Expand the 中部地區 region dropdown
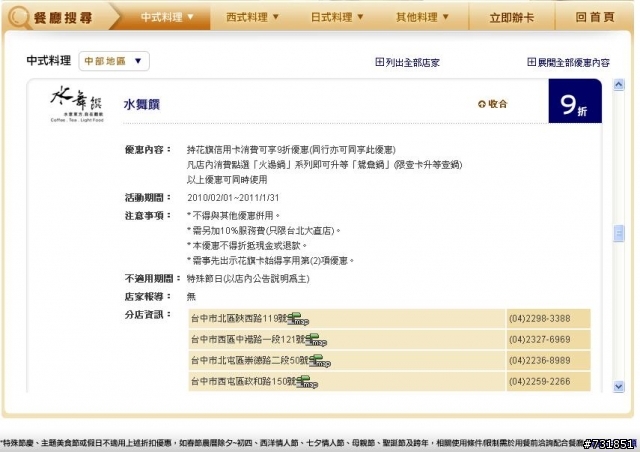The height and width of the screenshot is (452, 640). [114, 61]
